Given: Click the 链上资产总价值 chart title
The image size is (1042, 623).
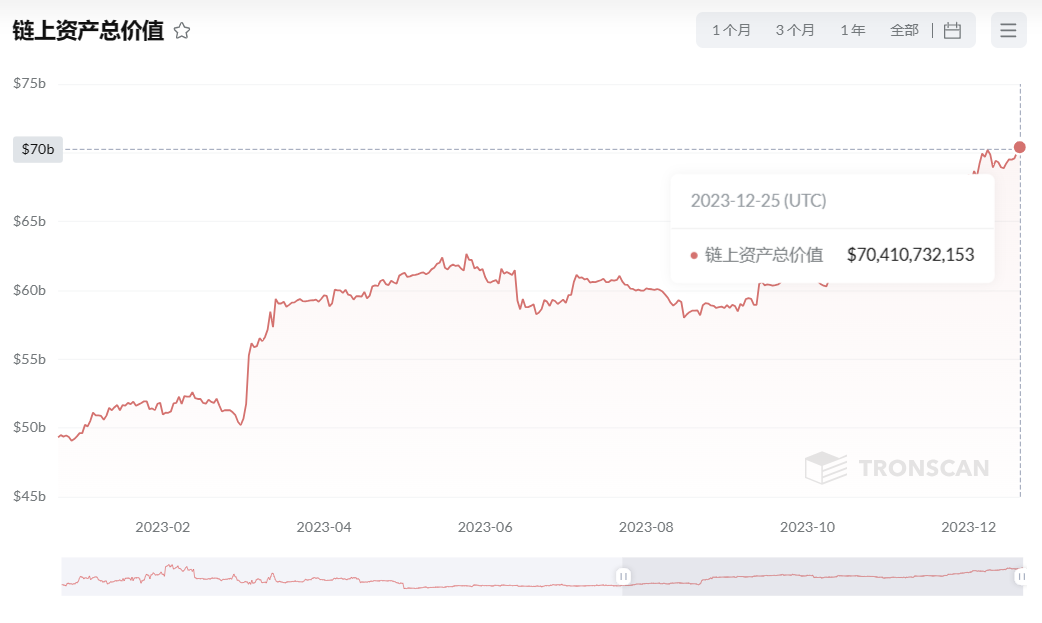Looking at the screenshot, I should coord(88,31).
